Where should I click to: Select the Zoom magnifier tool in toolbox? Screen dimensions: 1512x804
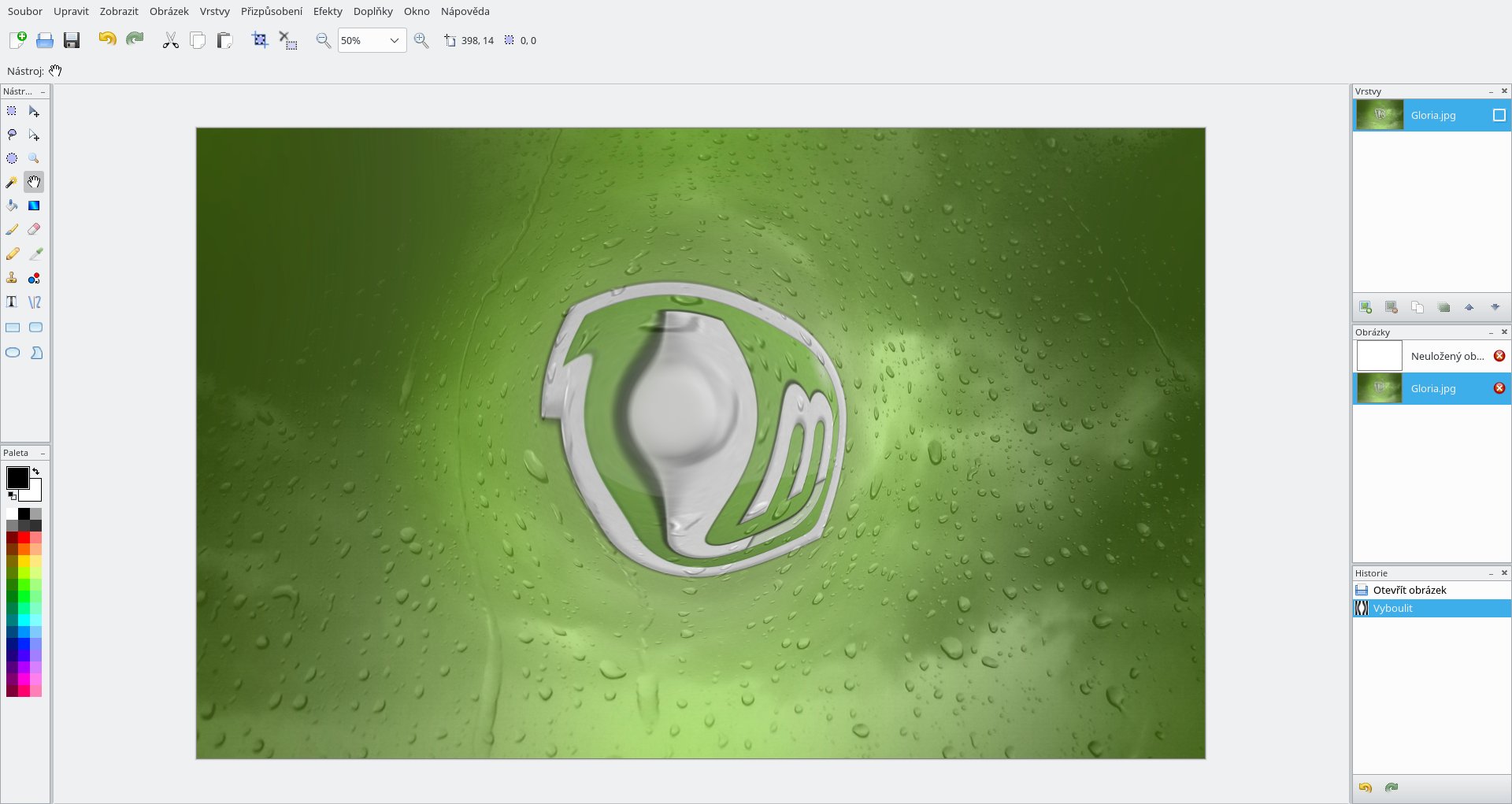tap(34, 158)
